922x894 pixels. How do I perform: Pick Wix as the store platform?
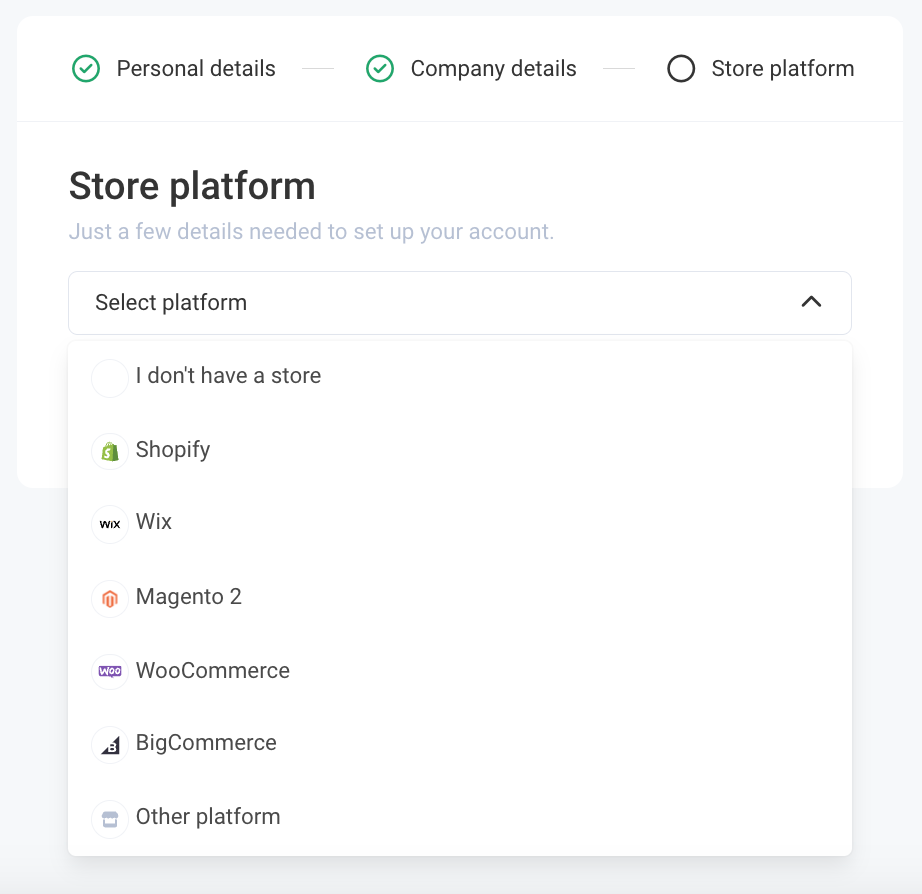point(460,522)
